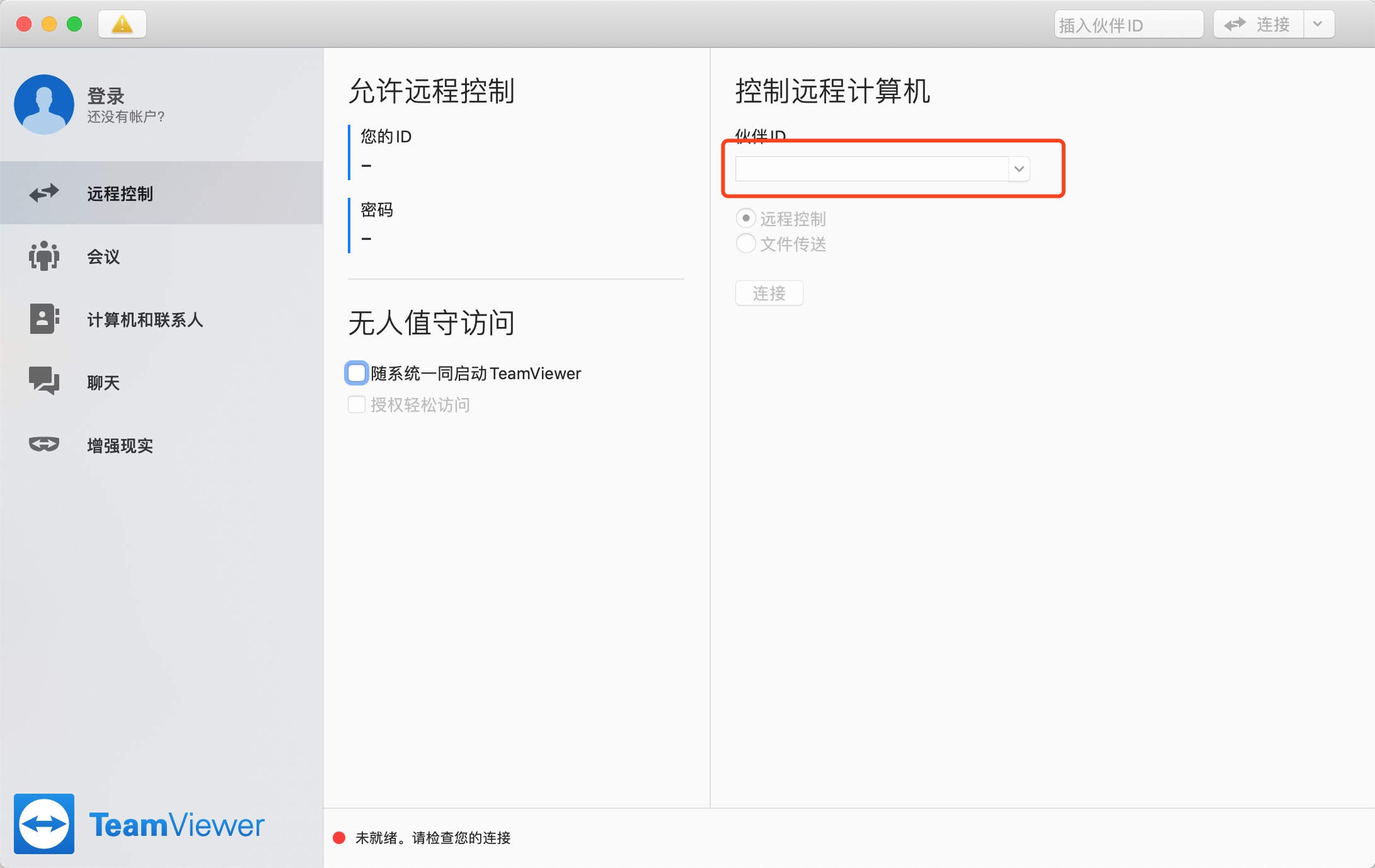
Task: Expand the toolbar 连接 options dropdown arrow
Action: pyautogui.click(x=1318, y=25)
